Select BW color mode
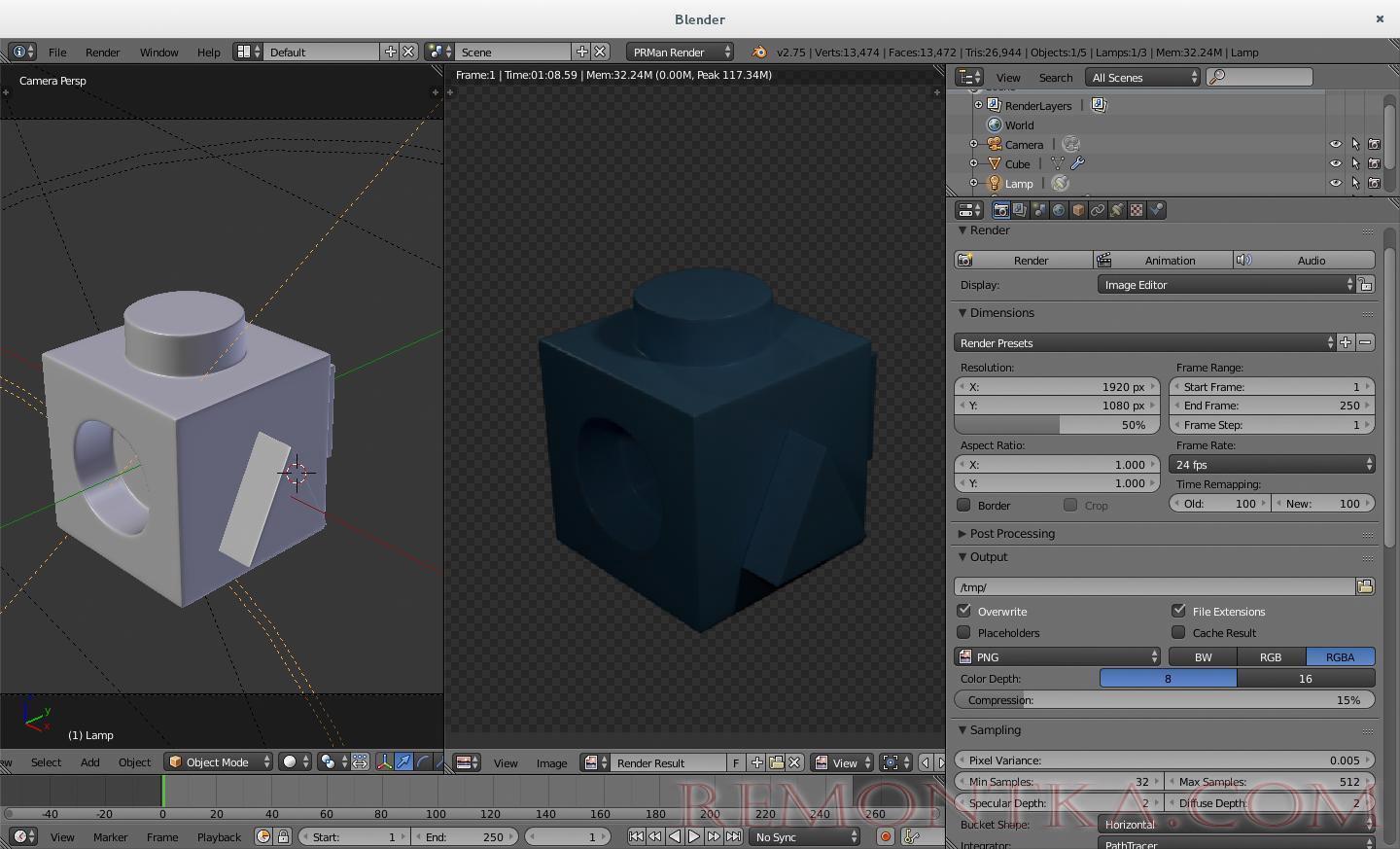This screenshot has height=849, width=1400. point(1203,656)
